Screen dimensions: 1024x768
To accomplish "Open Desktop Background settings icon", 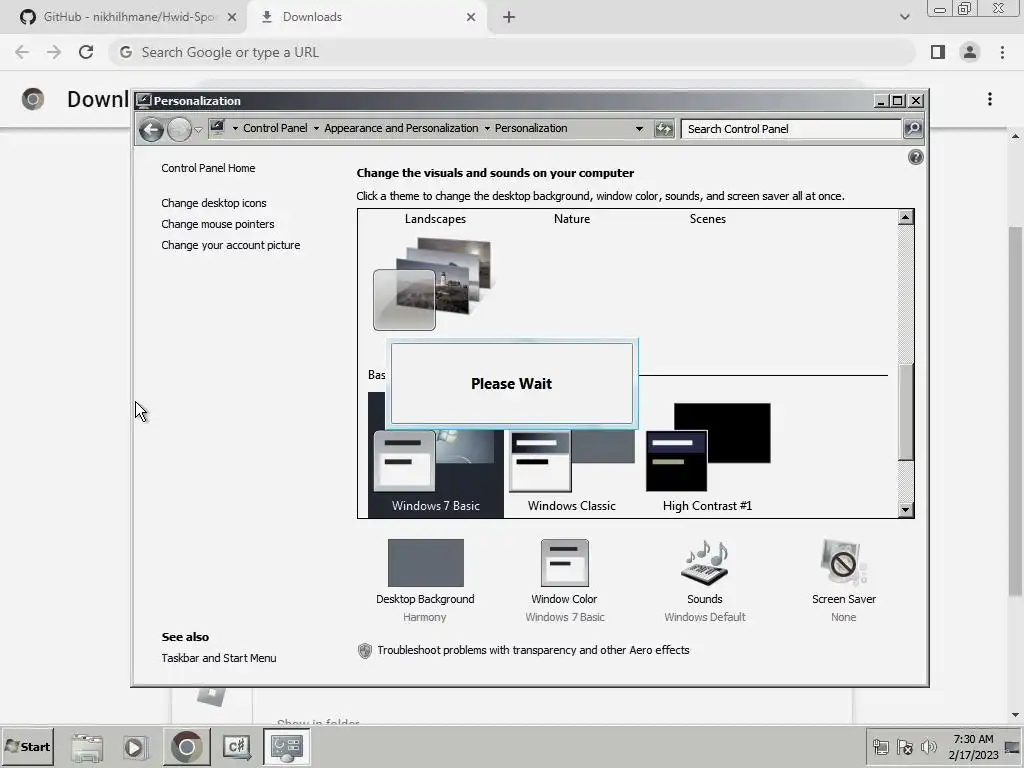I will (x=425, y=562).
